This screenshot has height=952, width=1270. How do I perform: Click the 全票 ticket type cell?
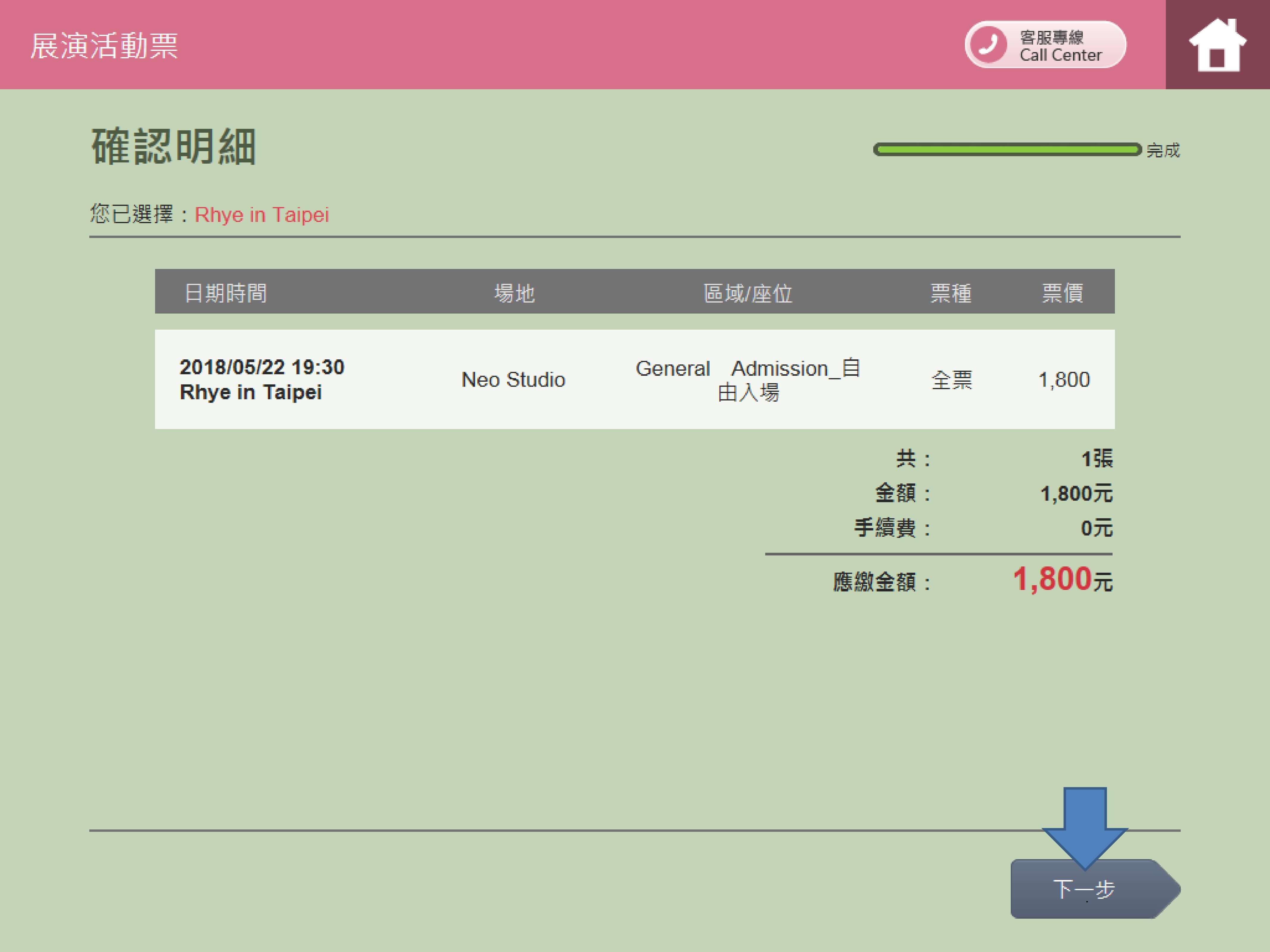pos(951,379)
